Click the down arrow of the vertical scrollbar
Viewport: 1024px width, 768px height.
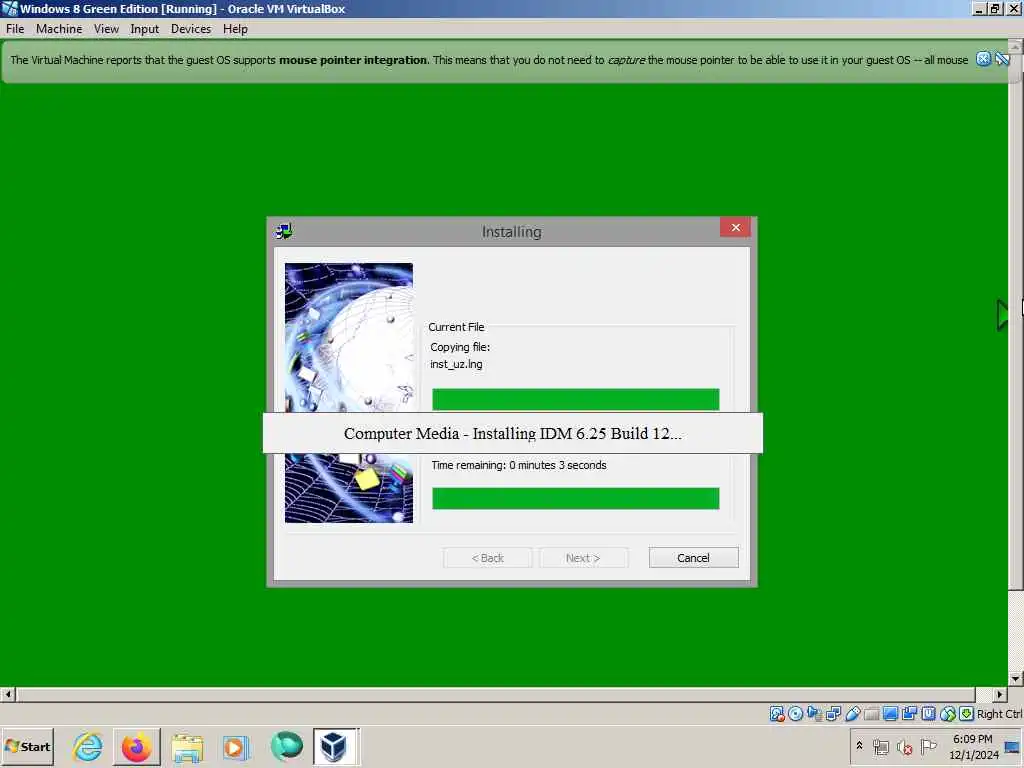click(x=1016, y=679)
